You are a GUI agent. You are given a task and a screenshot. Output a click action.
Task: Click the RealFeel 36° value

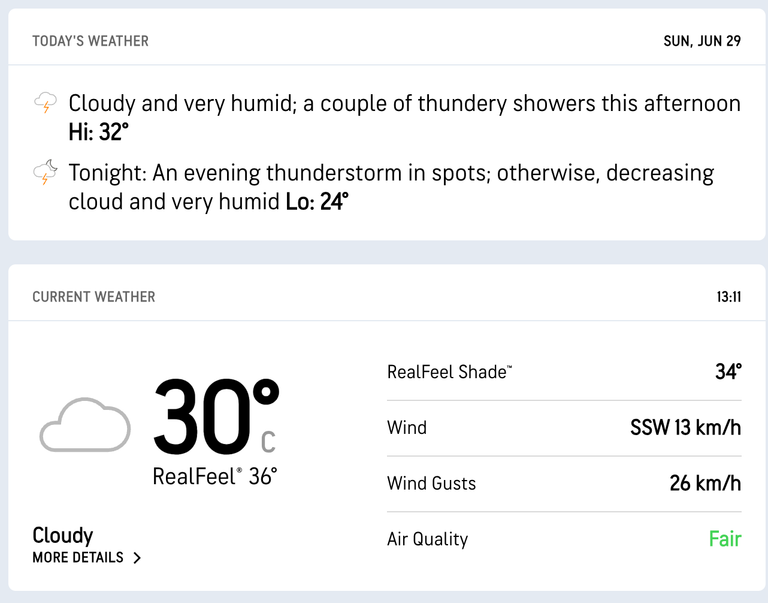215,476
